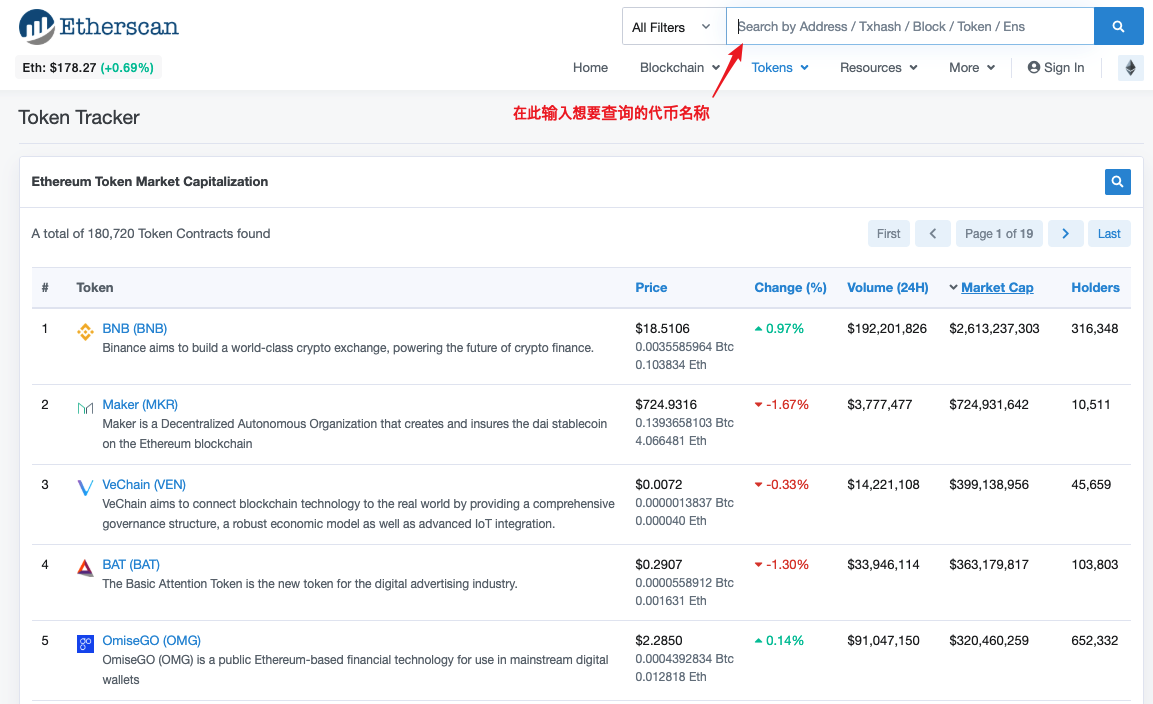Click the search icon in Token Market Capitalization panel
This screenshot has width=1153, height=704.
tap(1117, 182)
